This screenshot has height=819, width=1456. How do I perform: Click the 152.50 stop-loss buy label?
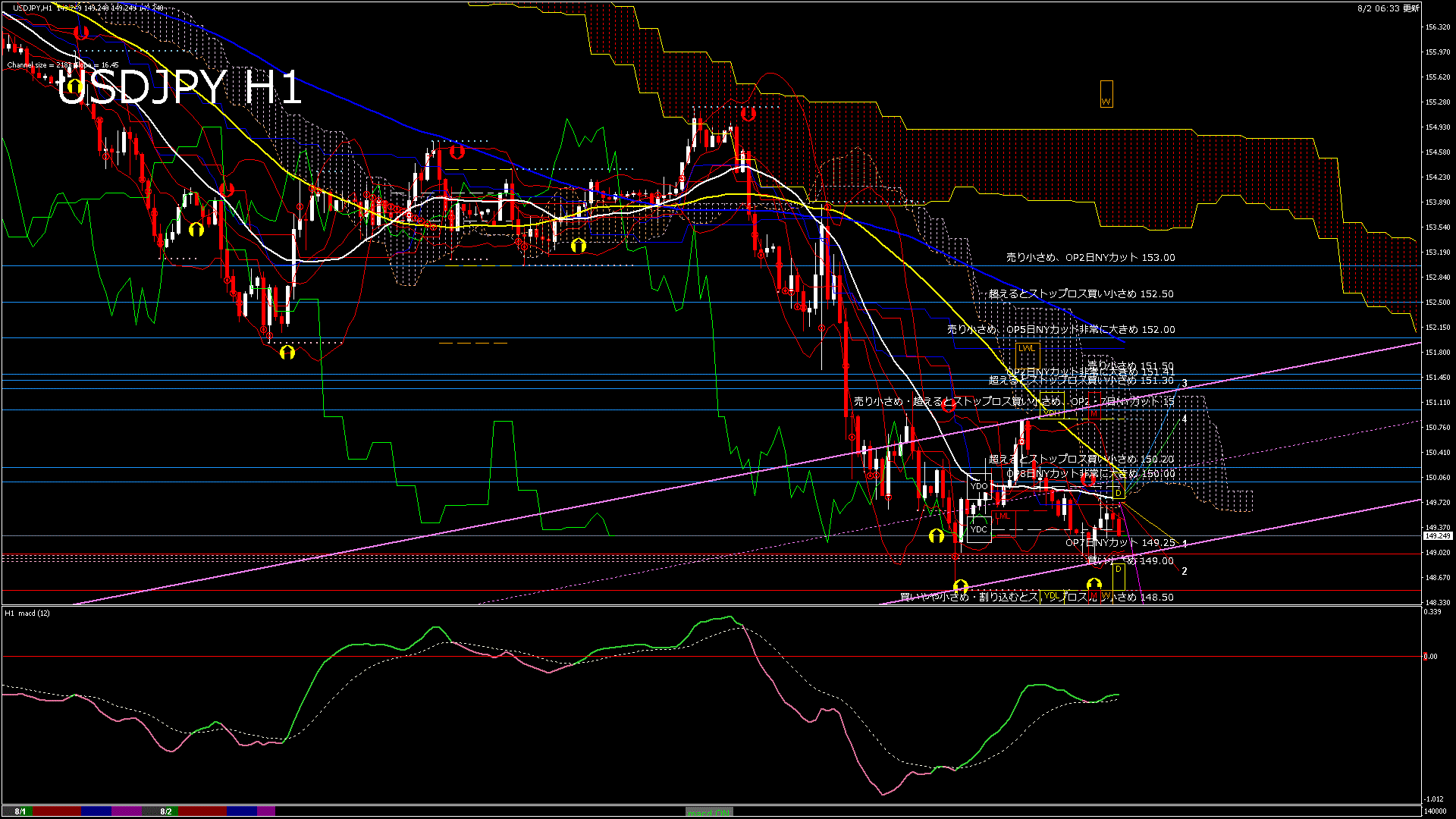click(x=1081, y=294)
